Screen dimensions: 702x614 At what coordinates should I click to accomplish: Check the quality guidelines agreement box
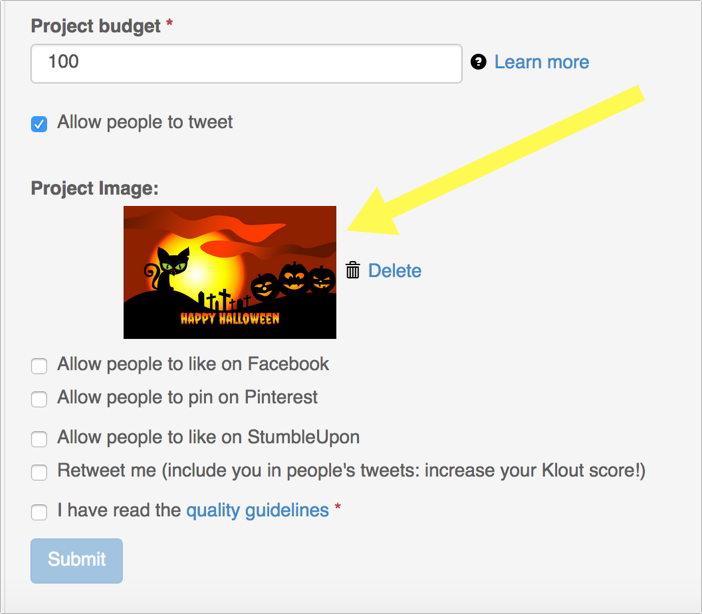pyautogui.click(x=39, y=512)
